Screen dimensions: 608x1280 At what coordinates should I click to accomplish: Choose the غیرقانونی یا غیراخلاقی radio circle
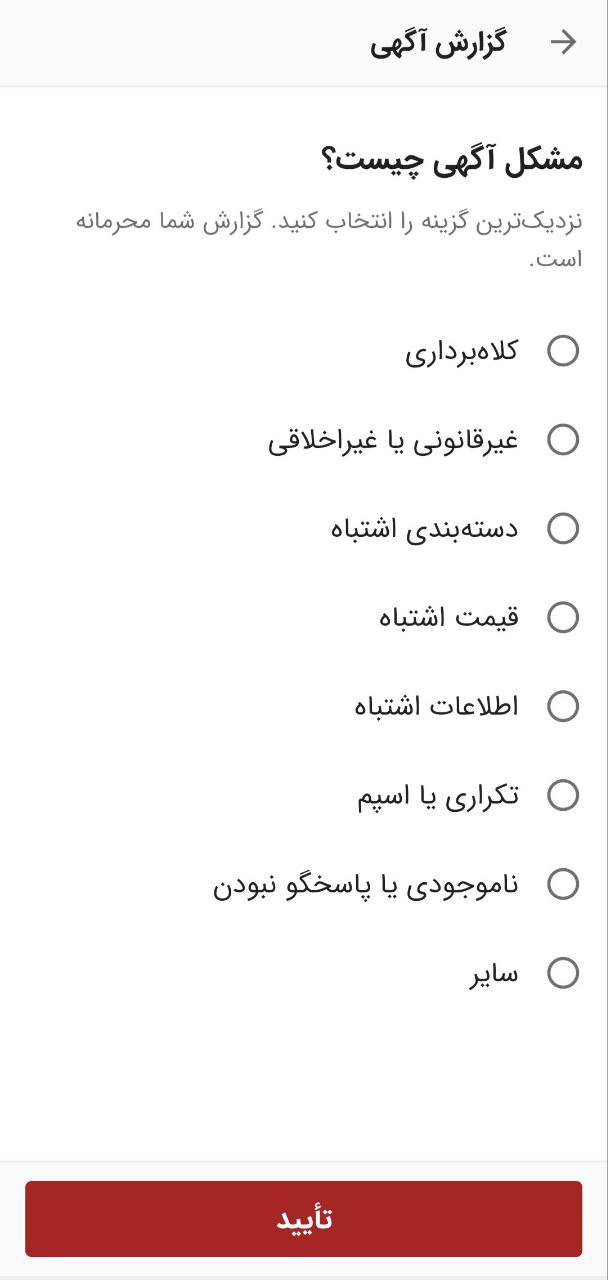[563, 440]
